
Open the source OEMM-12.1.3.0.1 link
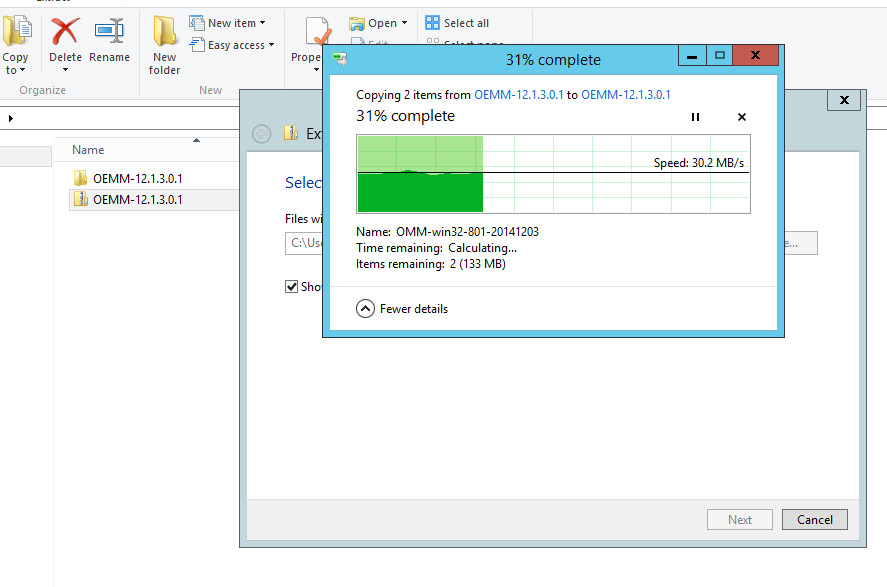click(x=519, y=95)
